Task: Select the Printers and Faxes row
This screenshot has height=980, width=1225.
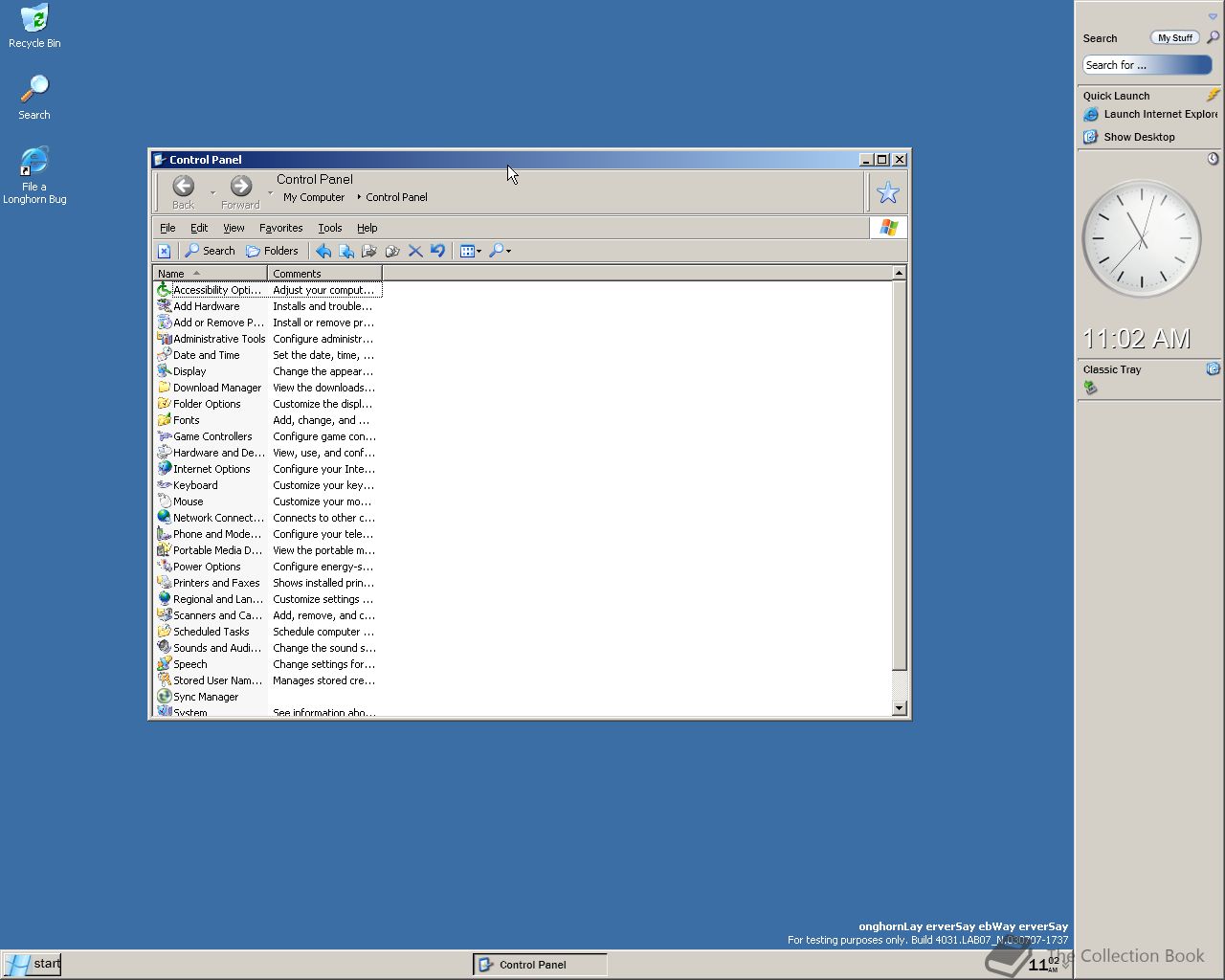Action: pos(268,583)
